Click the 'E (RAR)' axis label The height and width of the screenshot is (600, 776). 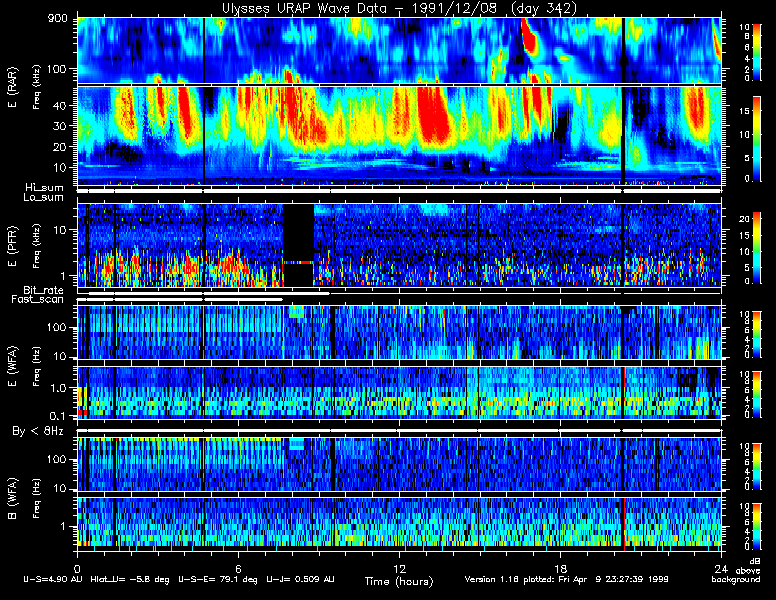[x=12, y=87]
